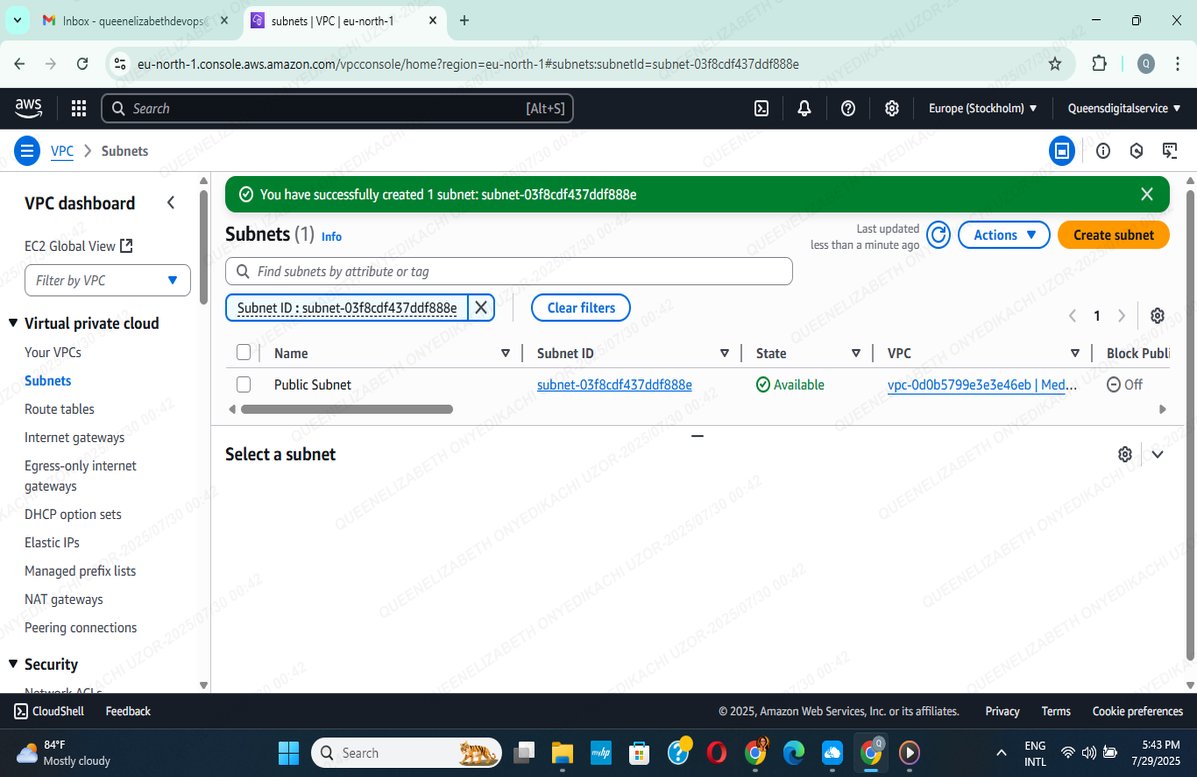Switch to the Gmail Inbox tab
The height and width of the screenshot is (777, 1197).
134,21
